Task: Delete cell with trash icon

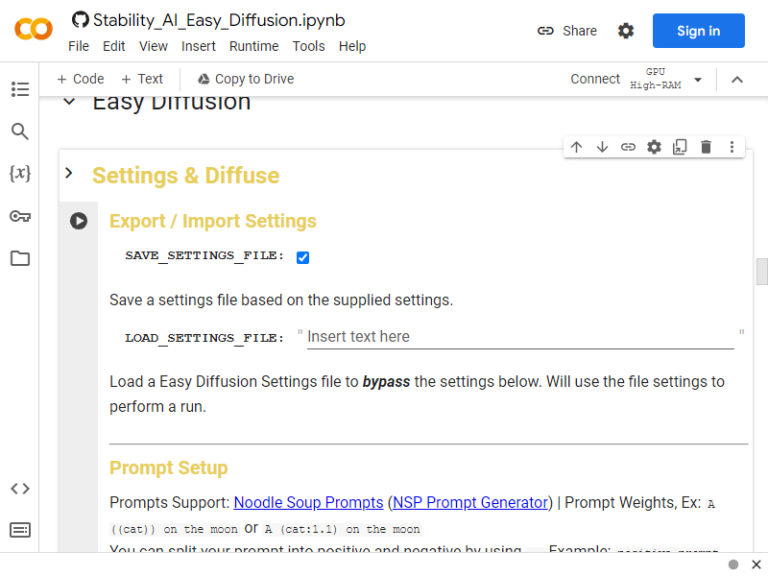Action: [x=706, y=147]
